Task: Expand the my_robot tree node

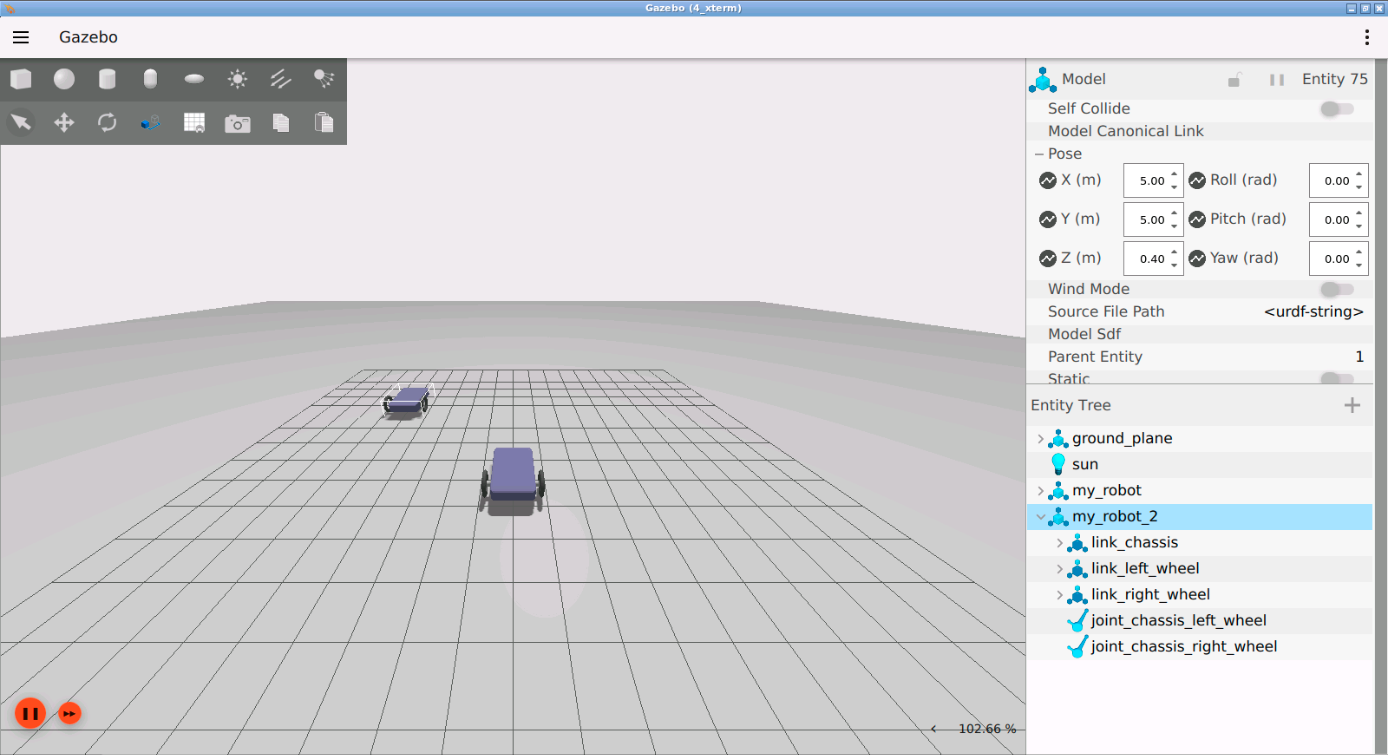Action: tap(1040, 491)
